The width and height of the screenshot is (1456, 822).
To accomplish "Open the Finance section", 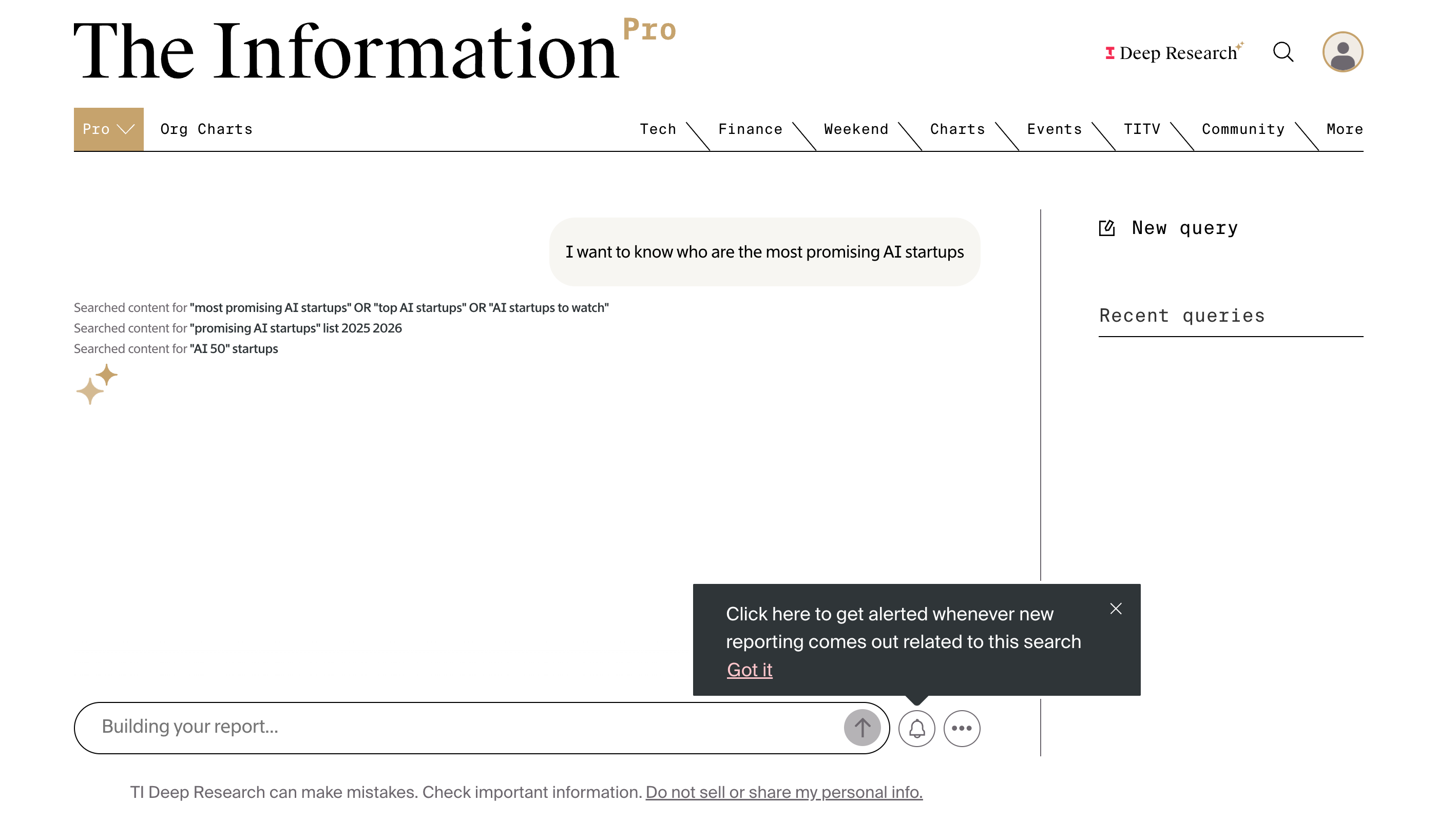I will point(750,129).
